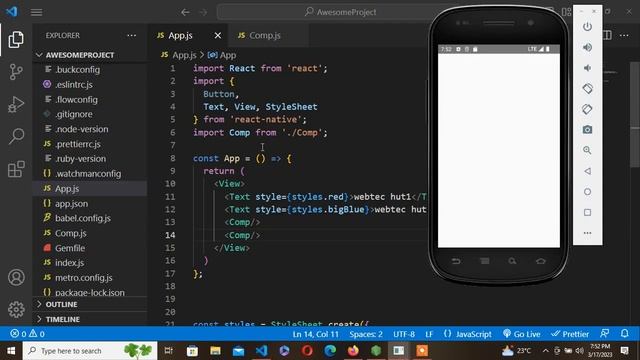Click Prettier in status bar

pos(570,334)
